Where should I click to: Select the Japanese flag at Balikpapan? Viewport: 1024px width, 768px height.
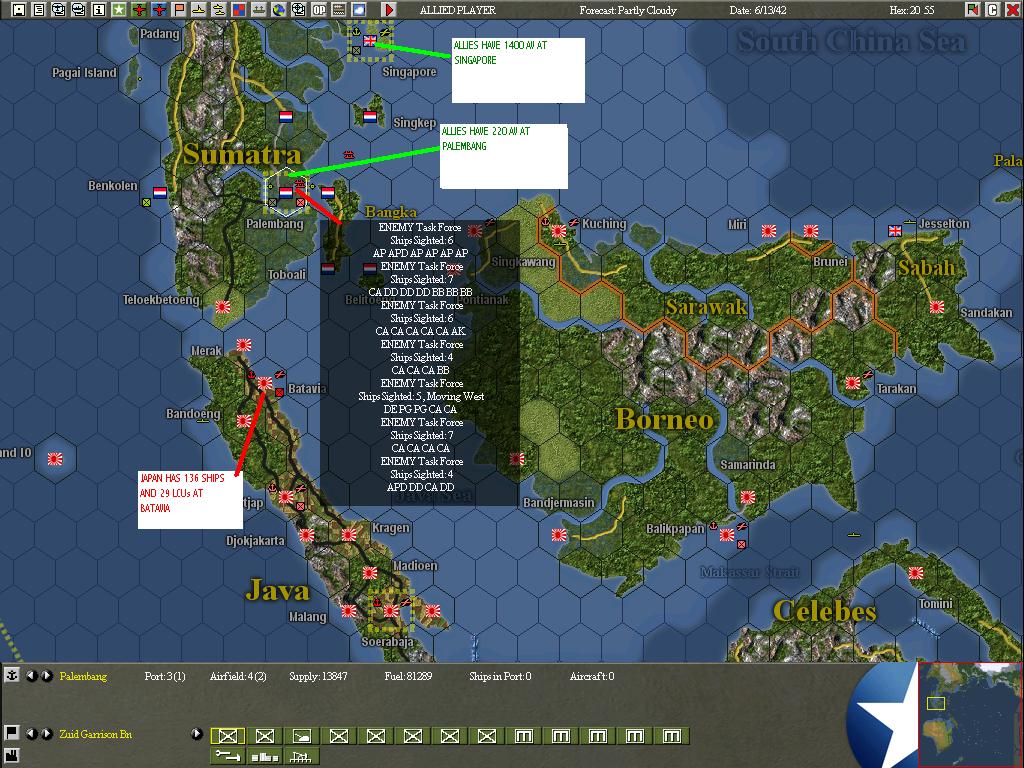(727, 535)
